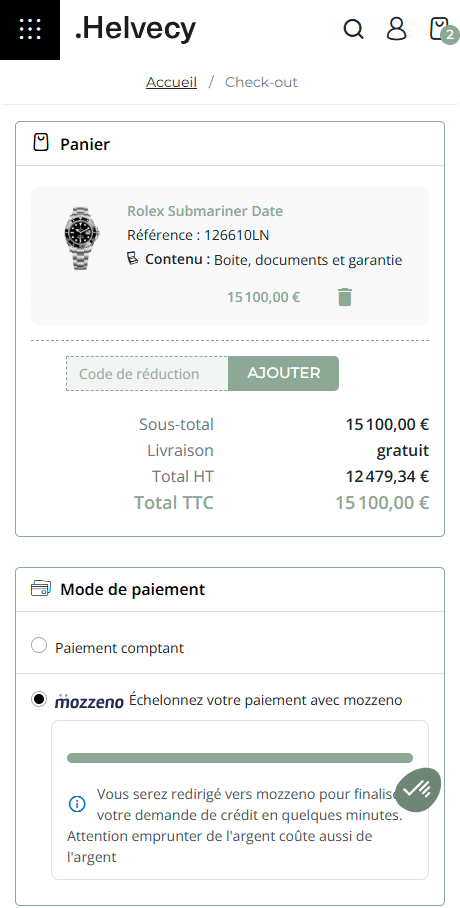
Task: Click the credit card icon by Mode de paiement
Action: 41,589
